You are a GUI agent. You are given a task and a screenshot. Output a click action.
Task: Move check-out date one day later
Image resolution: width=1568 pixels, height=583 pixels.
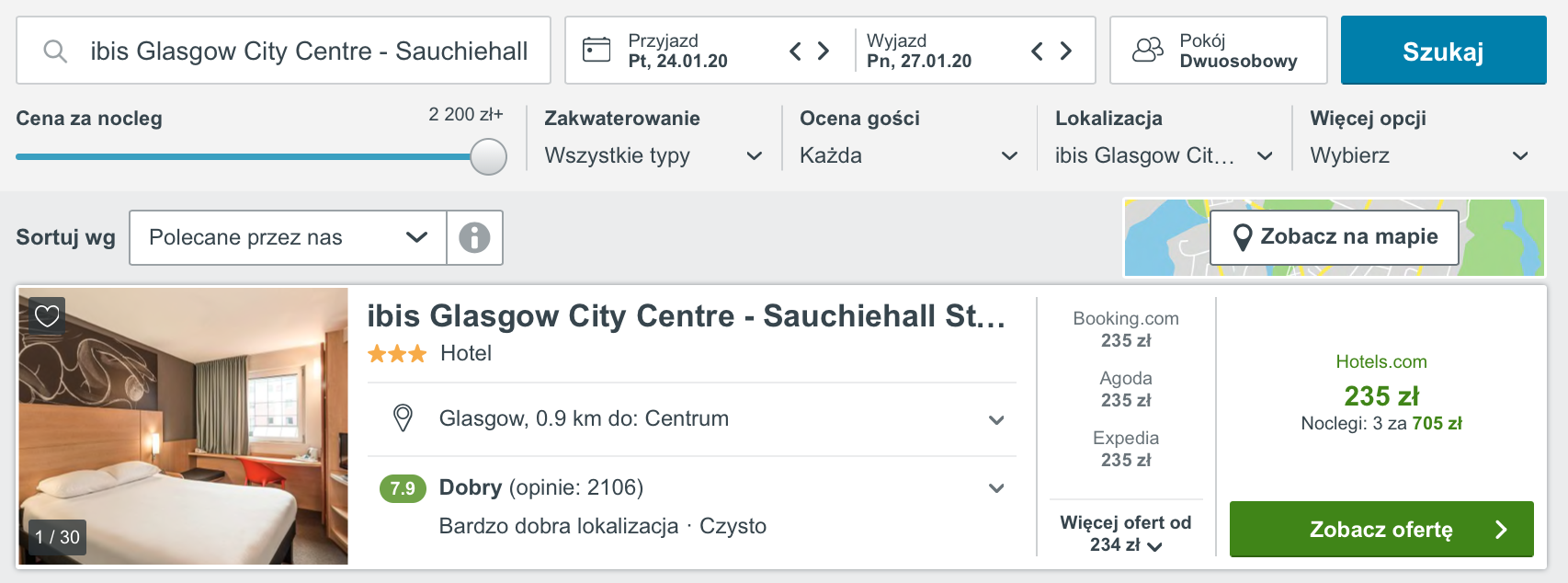pos(1066,51)
